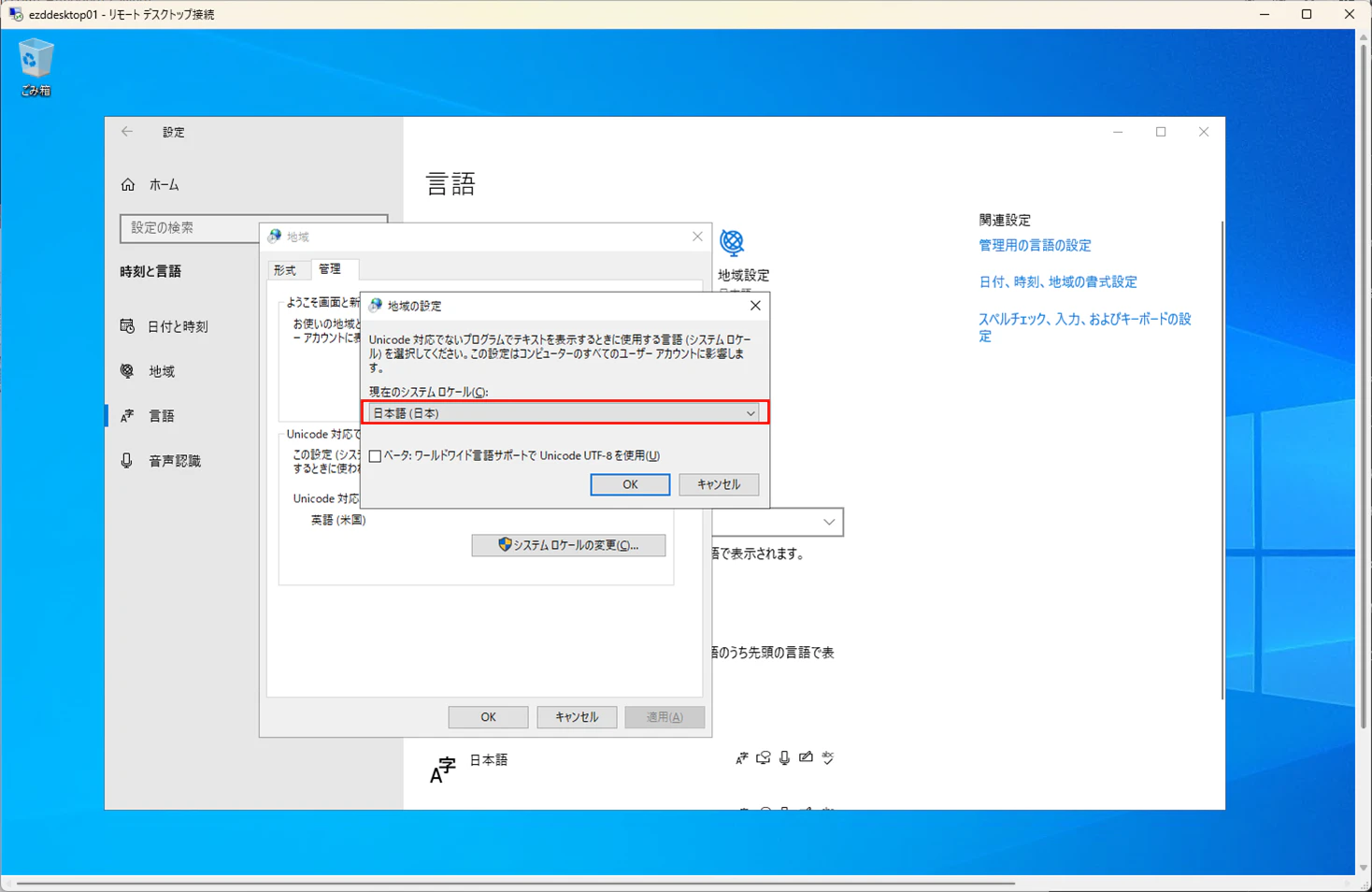Click OK in the 地域 dialog
Viewport: 1372px width, 892px height.
click(488, 717)
